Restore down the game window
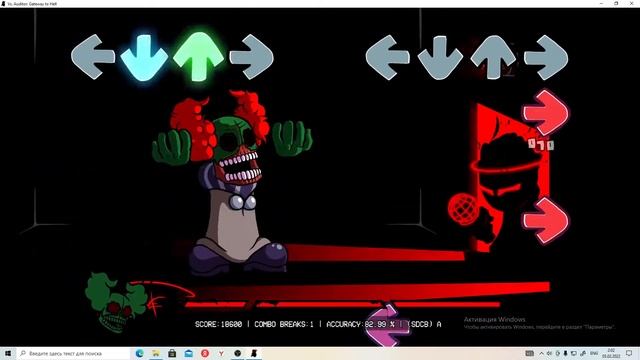Viewport: 640px width, 360px height. [x=616, y=4]
